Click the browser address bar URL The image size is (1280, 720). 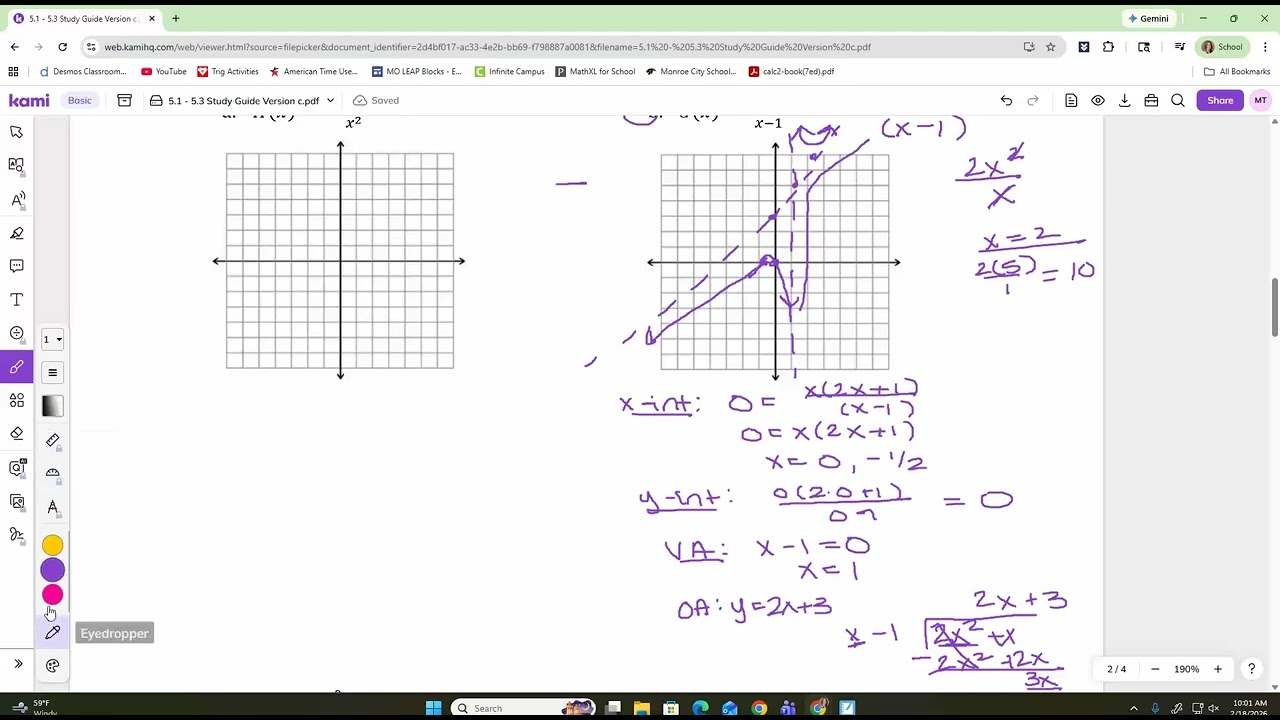pyautogui.click(x=487, y=47)
